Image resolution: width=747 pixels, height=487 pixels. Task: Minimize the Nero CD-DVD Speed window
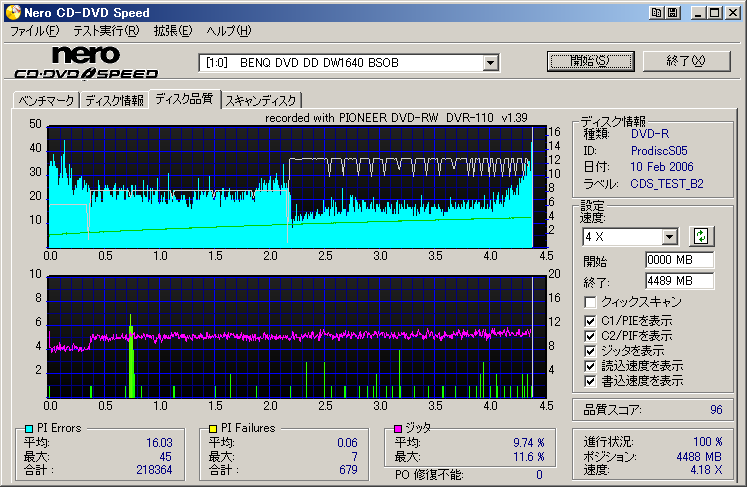pos(698,13)
